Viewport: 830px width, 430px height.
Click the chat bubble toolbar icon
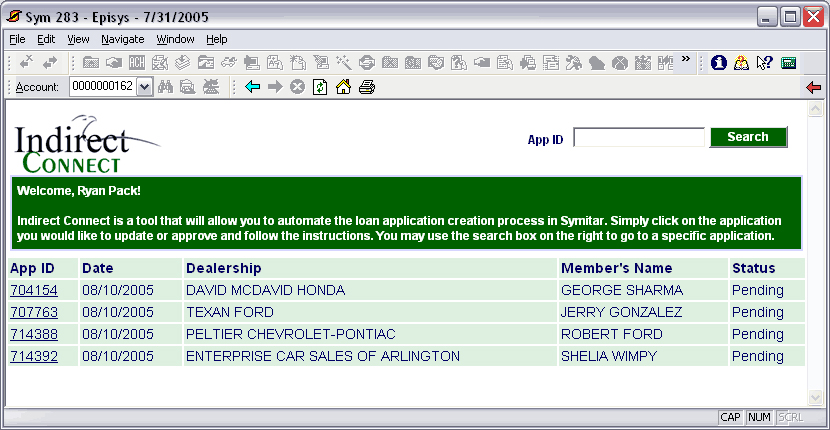click(597, 63)
